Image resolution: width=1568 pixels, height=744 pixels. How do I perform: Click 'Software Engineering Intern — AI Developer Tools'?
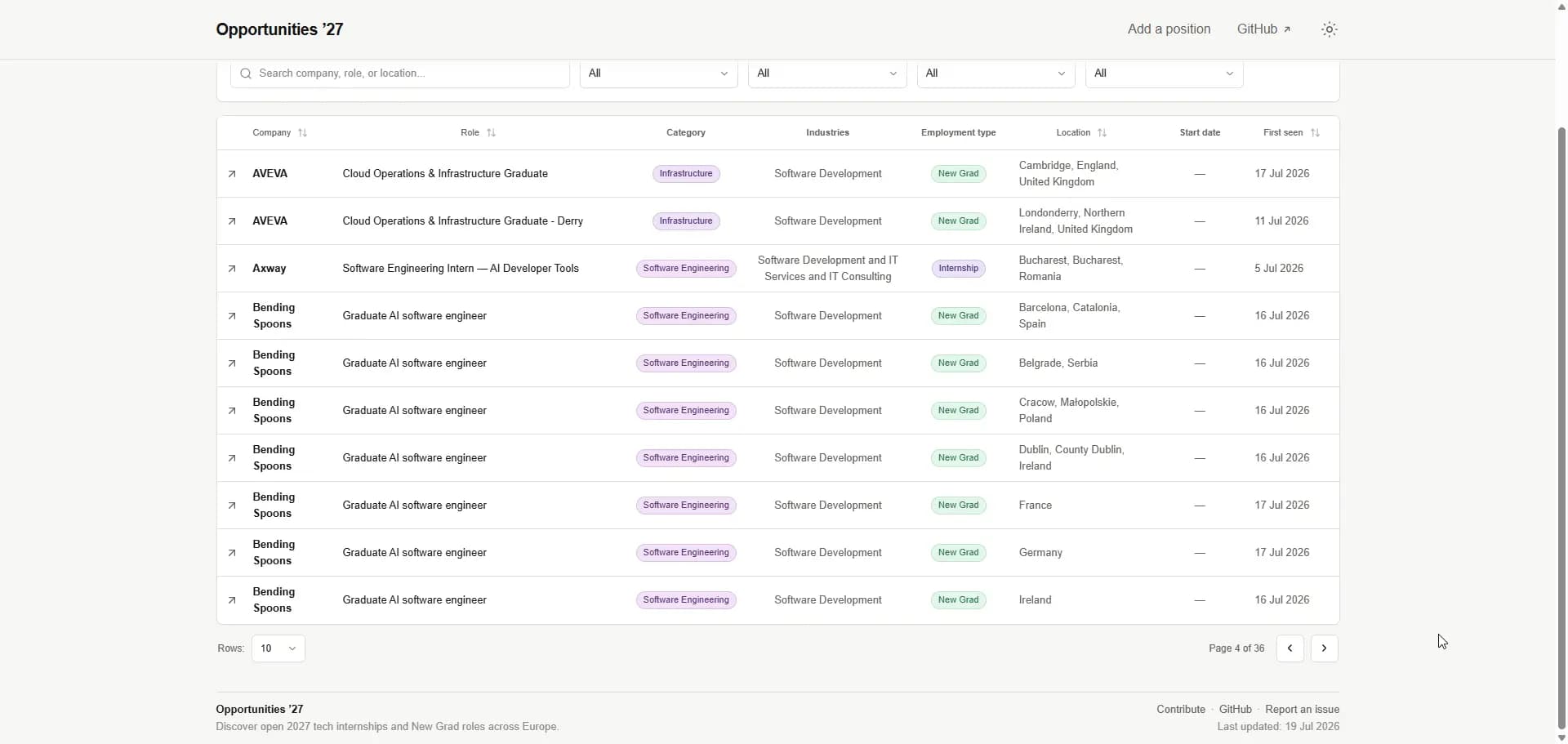(461, 269)
